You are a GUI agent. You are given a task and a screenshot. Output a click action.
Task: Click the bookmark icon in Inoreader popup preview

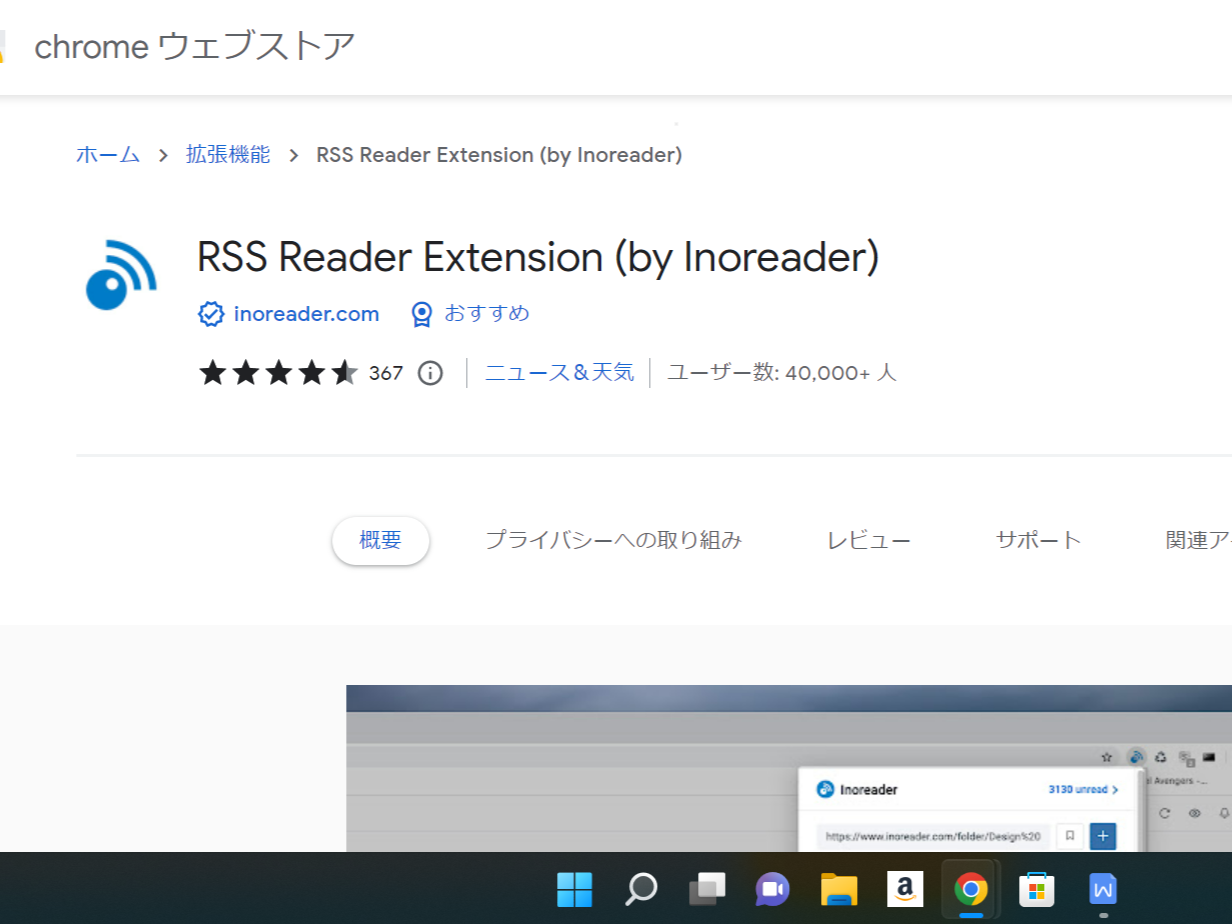pyautogui.click(x=1070, y=836)
